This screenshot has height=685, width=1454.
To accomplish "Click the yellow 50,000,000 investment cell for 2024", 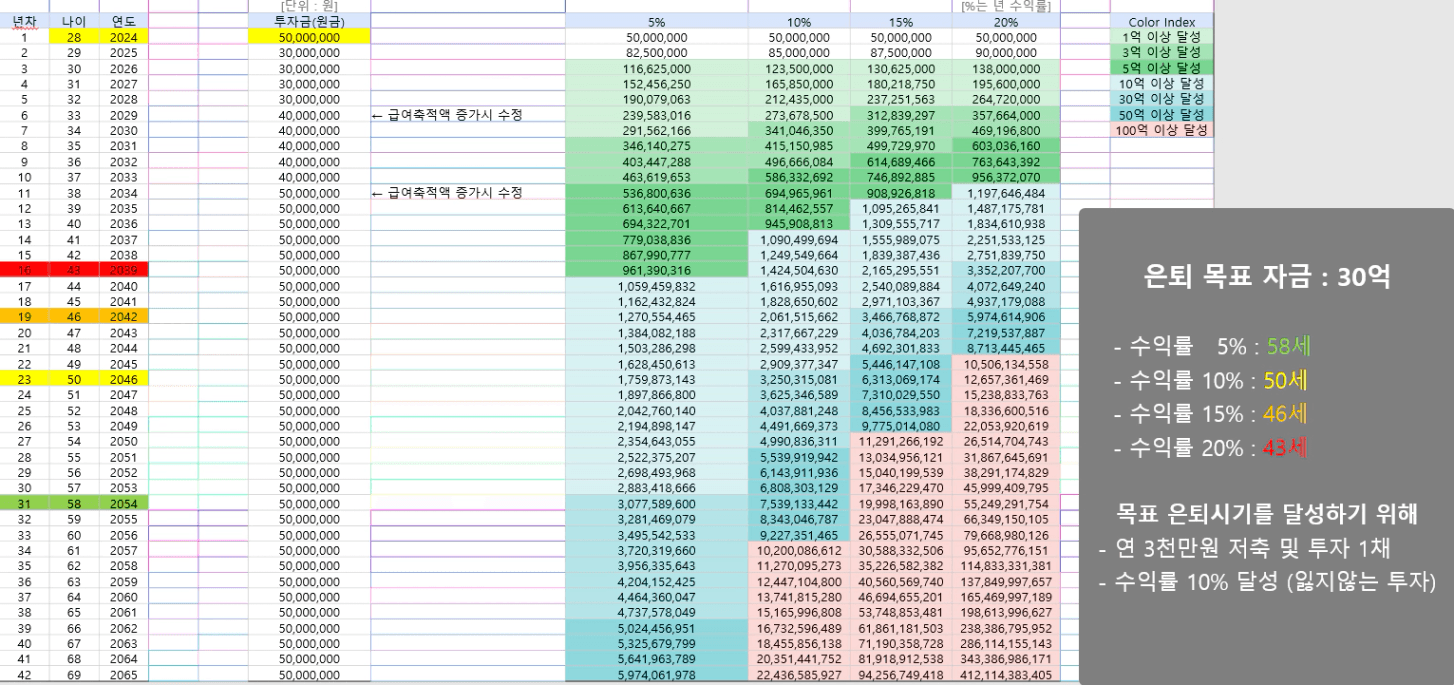I will click(x=308, y=37).
